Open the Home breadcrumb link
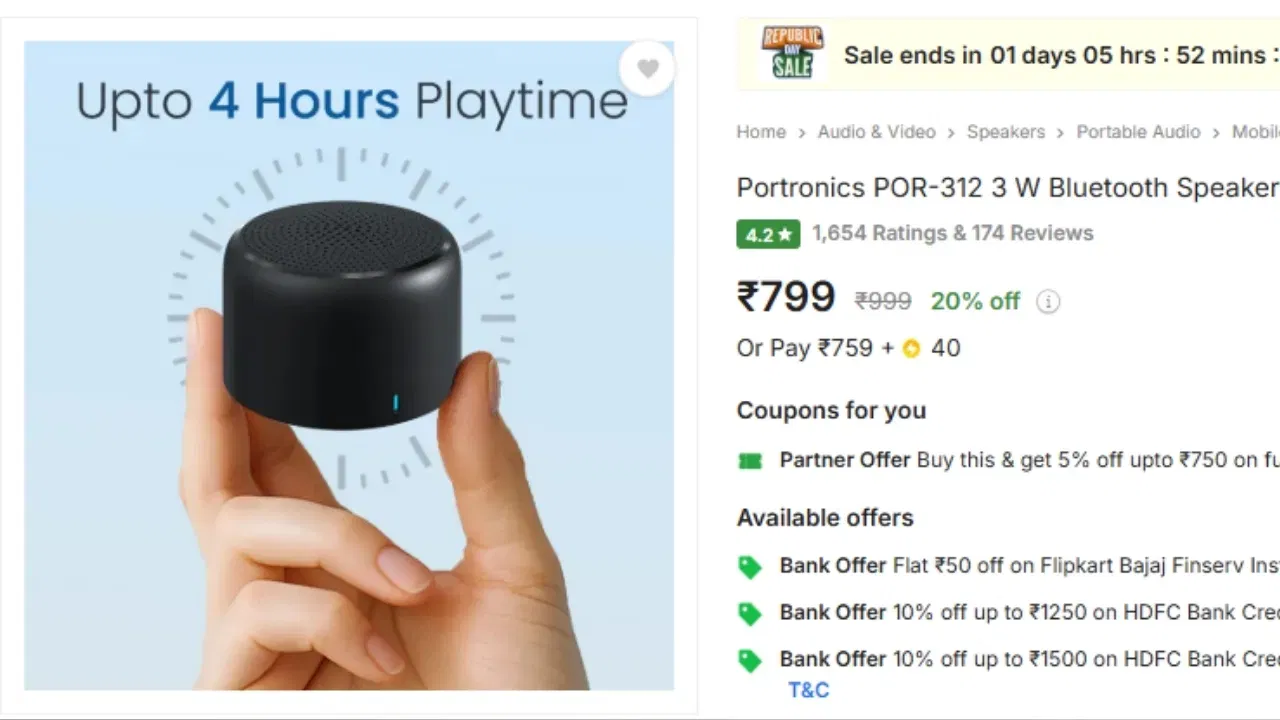 tap(761, 132)
